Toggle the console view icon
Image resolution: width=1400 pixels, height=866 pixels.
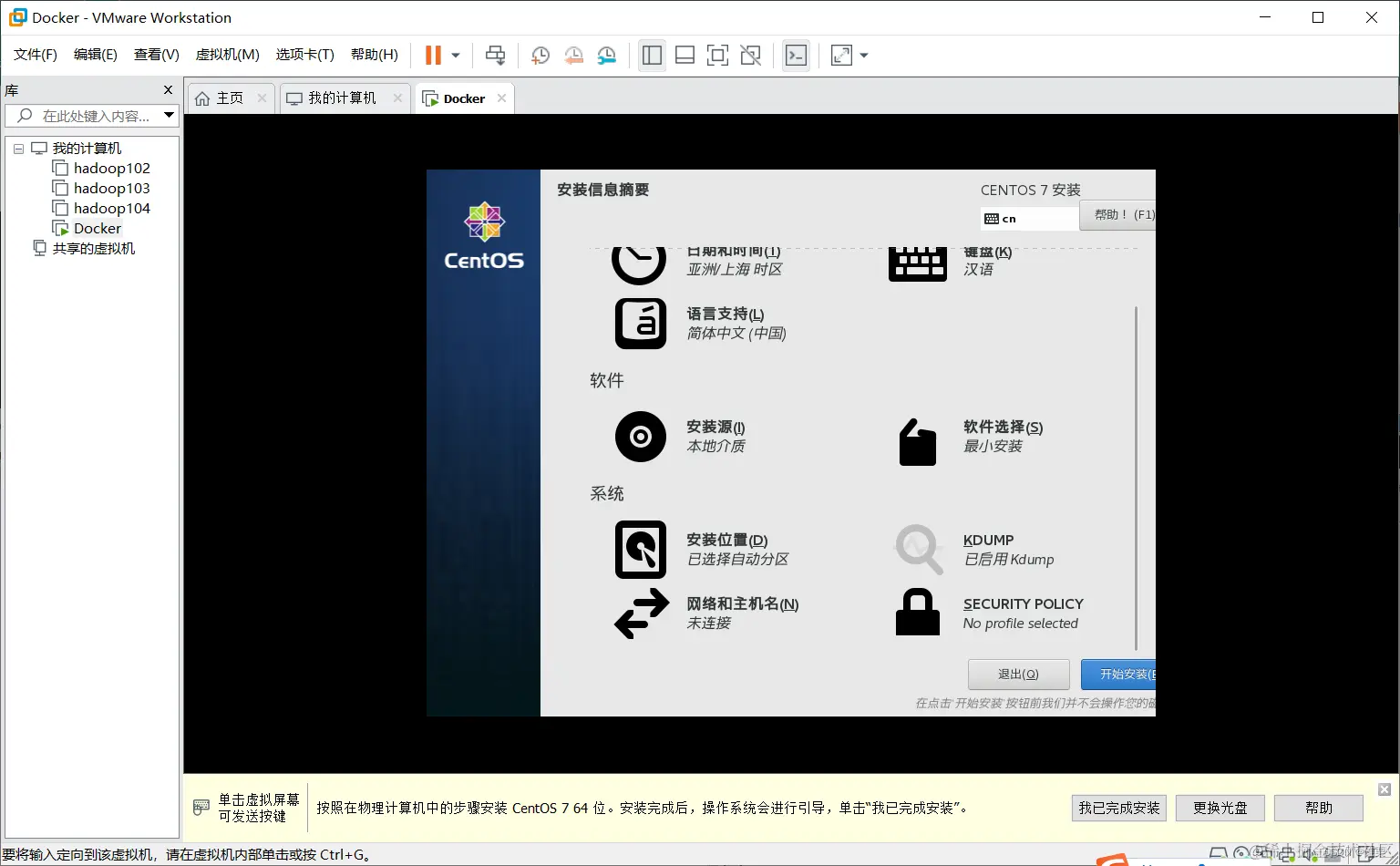[796, 56]
